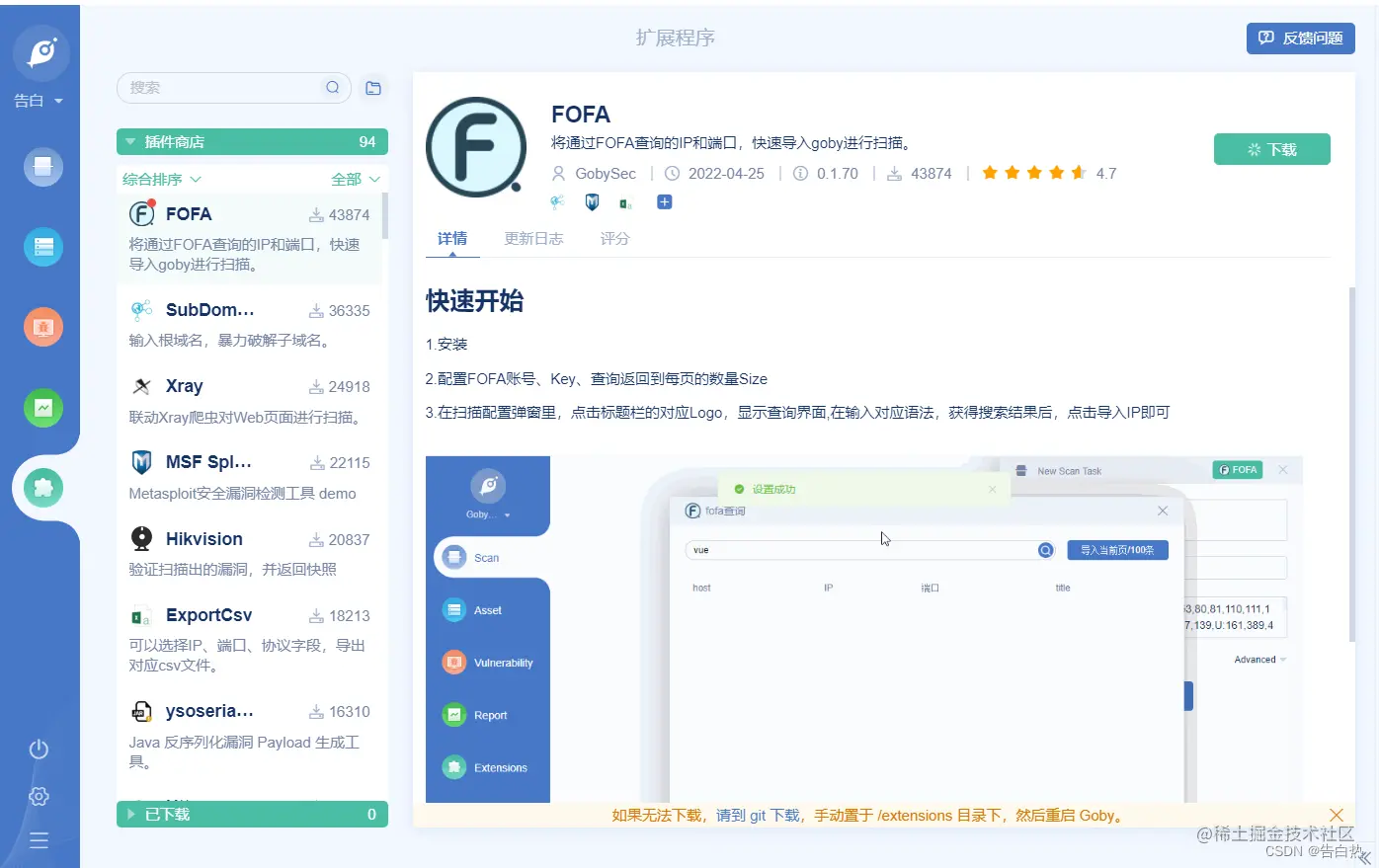Click the Hikvision download count 20837
The width and height of the screenshot is (1379, 868).
pyautogui.click(x=339, y=540)
